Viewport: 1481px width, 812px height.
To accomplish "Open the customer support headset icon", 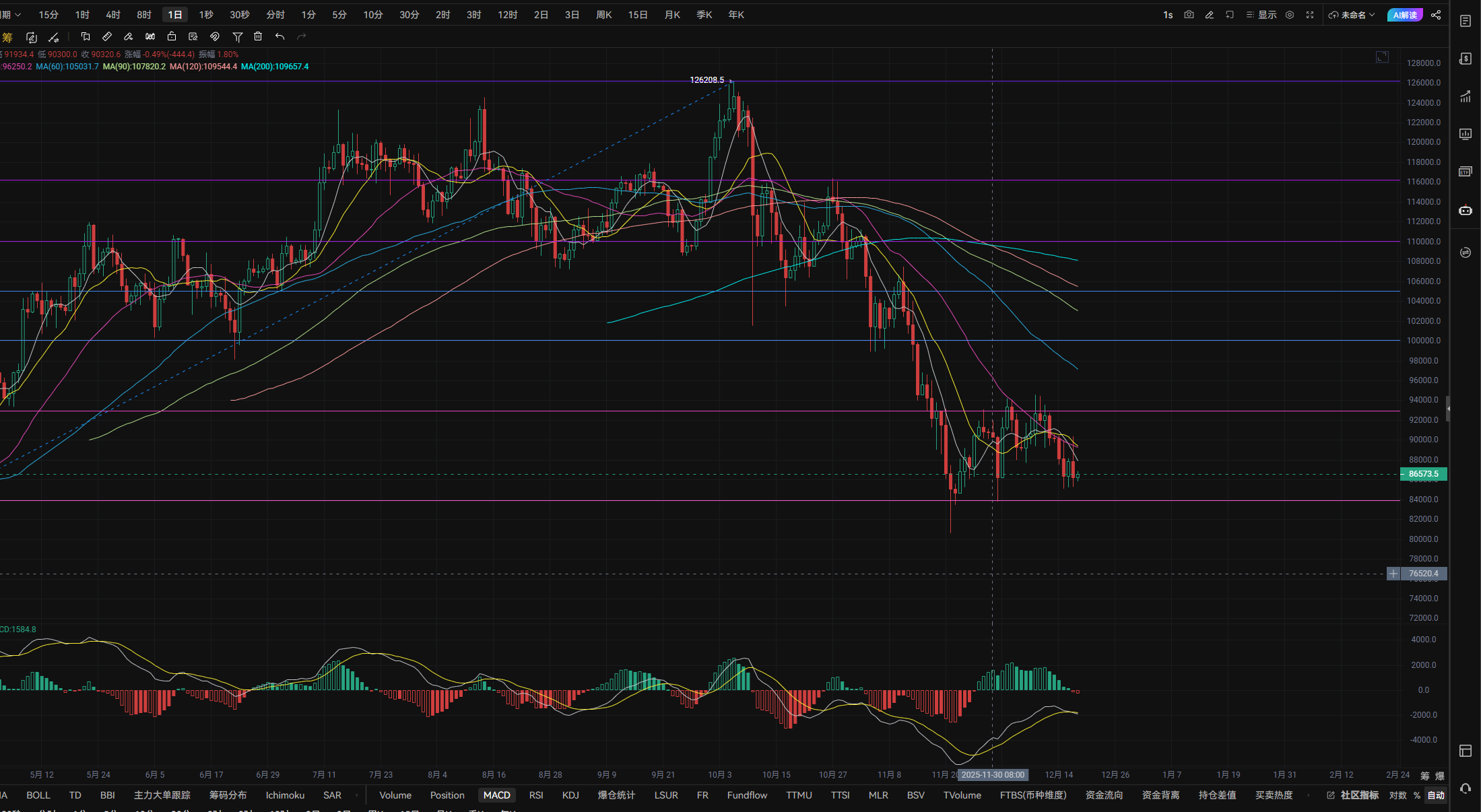I will tap(1465, 788).
